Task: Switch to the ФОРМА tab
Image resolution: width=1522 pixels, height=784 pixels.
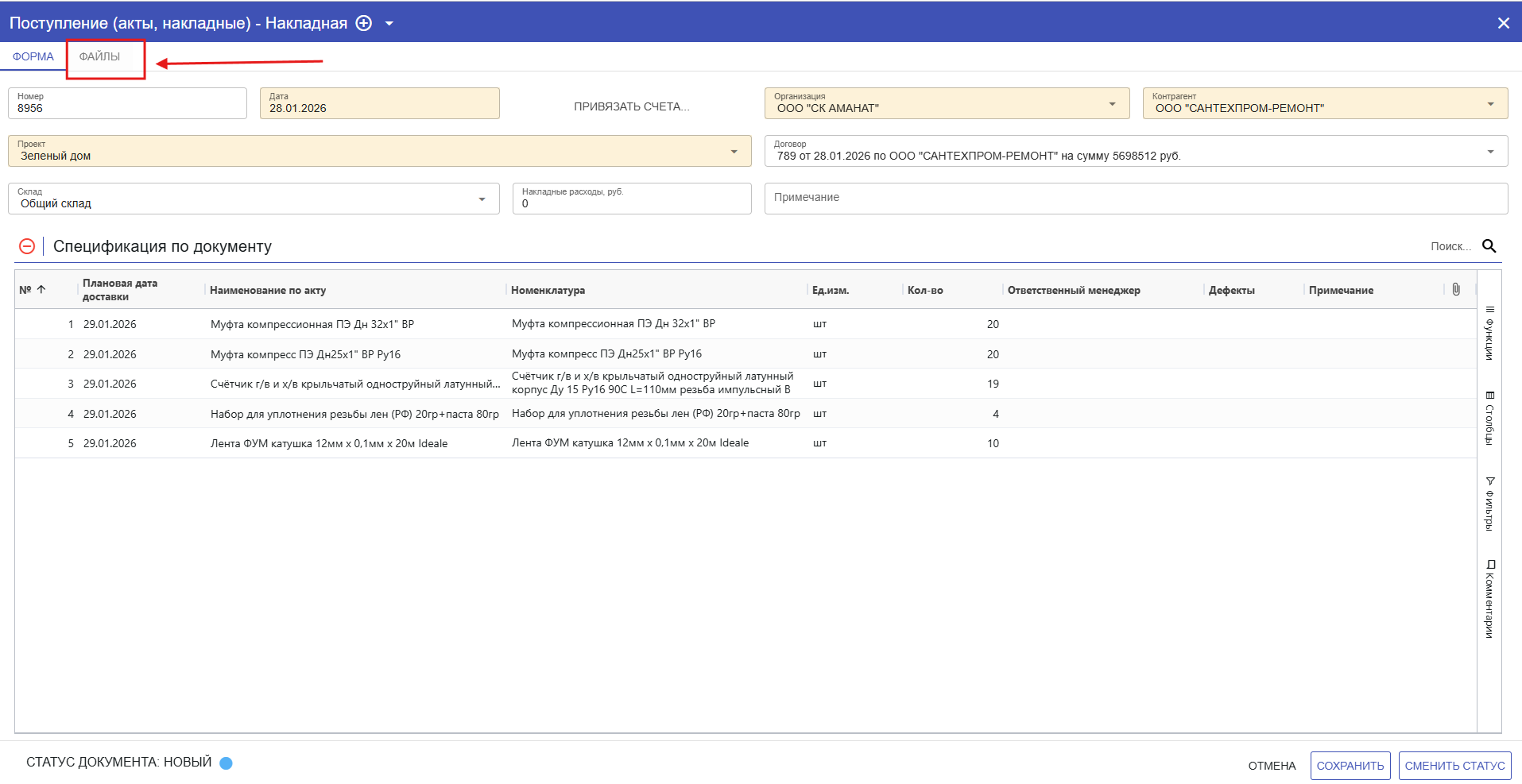Action: 33,57
